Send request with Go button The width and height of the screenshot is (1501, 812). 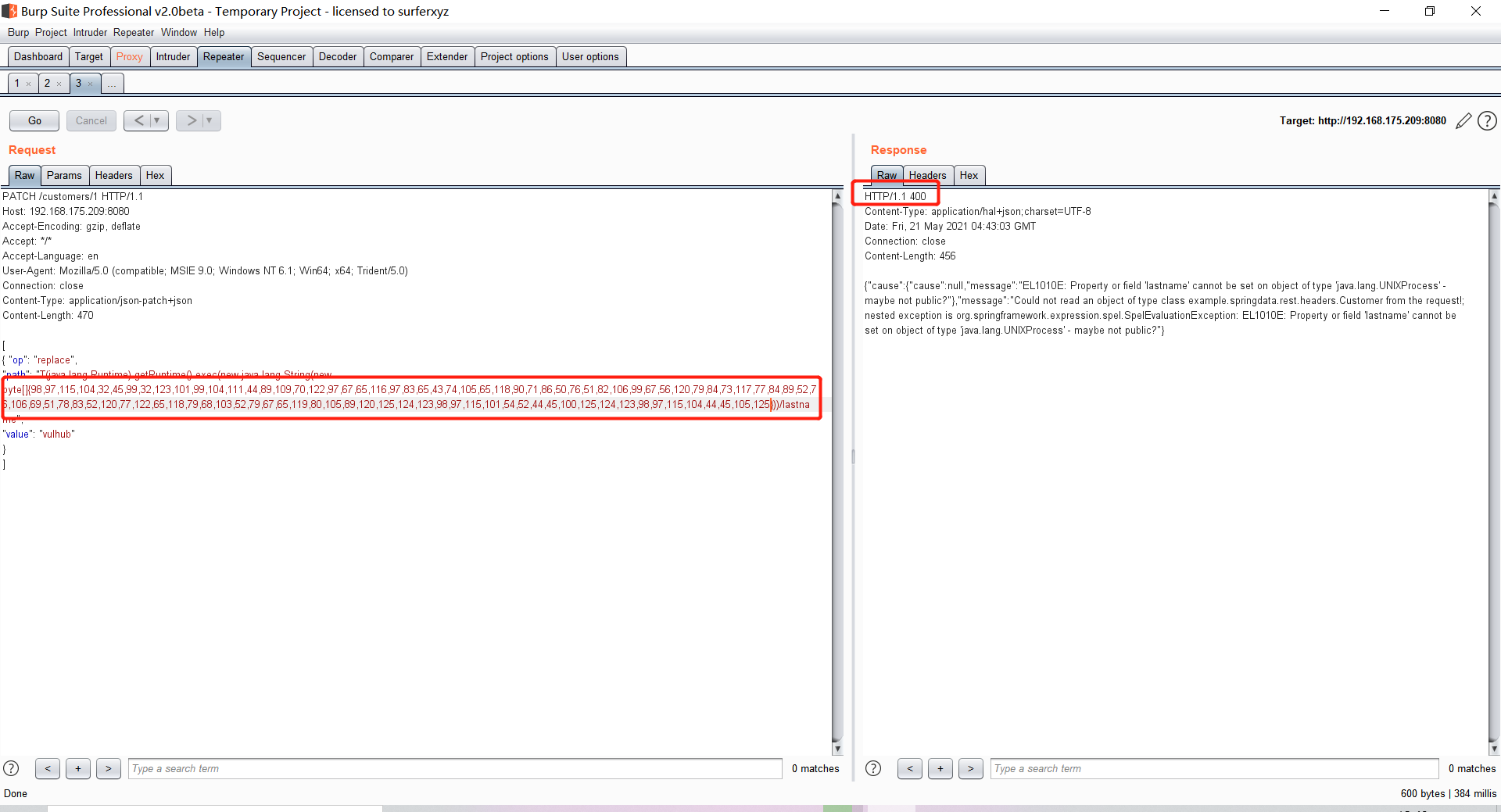tap(34, 120)
